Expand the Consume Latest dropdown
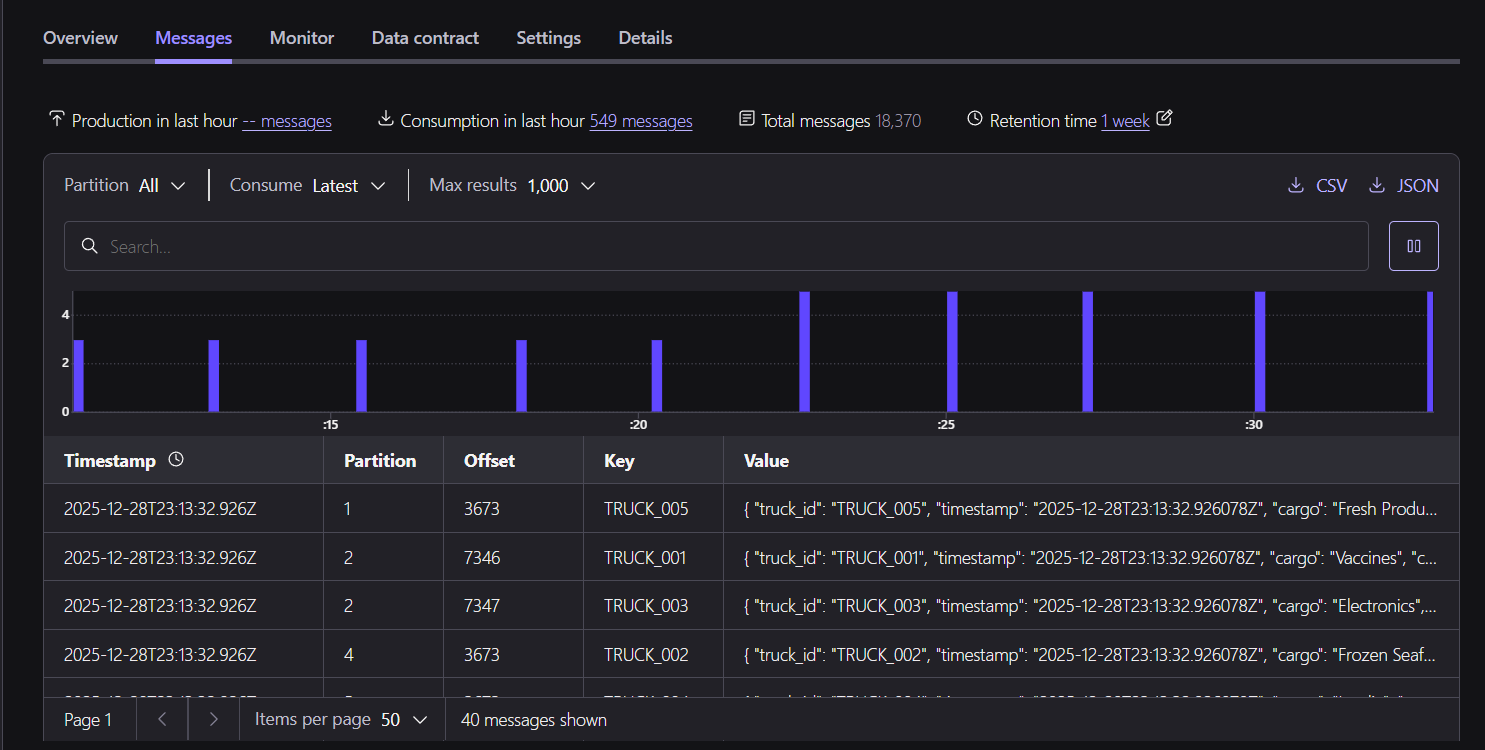1485x750 pixels. [307, 185]
